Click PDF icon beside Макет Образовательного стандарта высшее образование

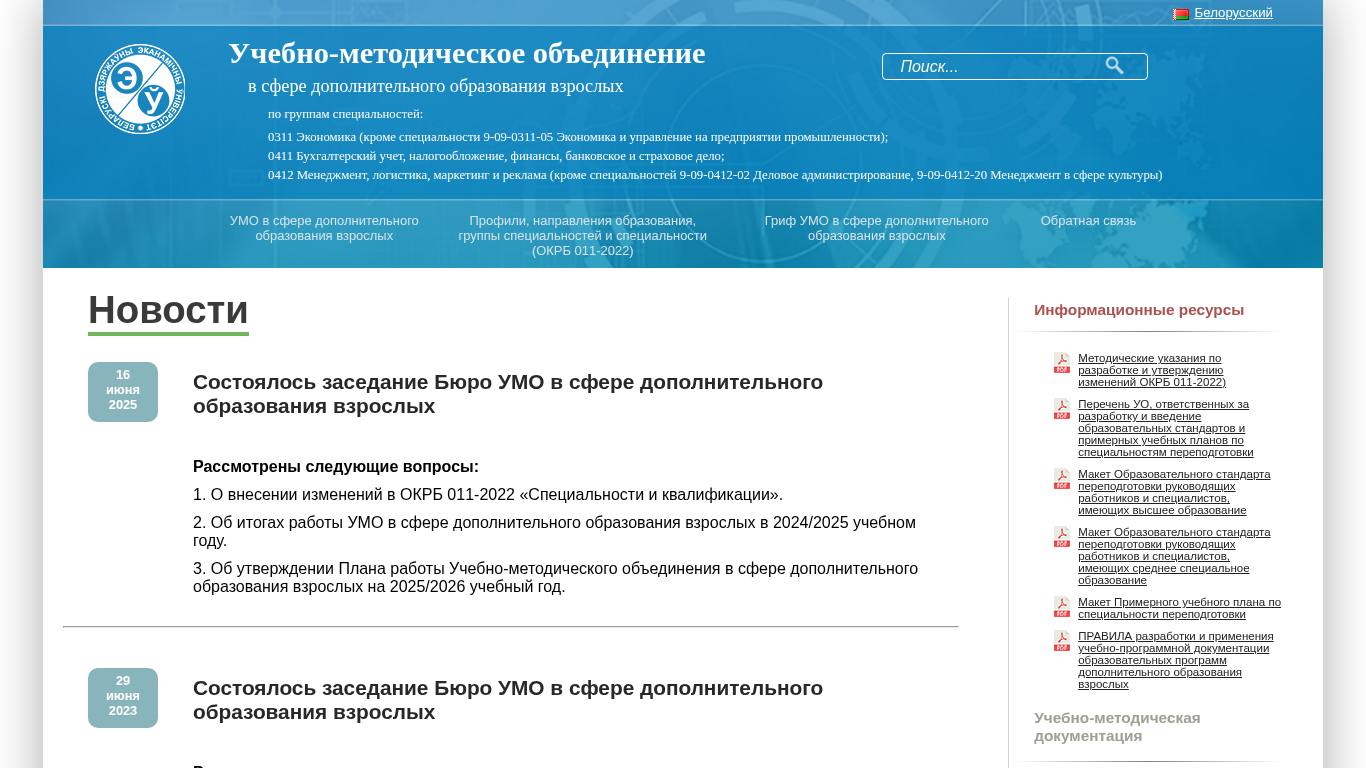[1062, 479]
